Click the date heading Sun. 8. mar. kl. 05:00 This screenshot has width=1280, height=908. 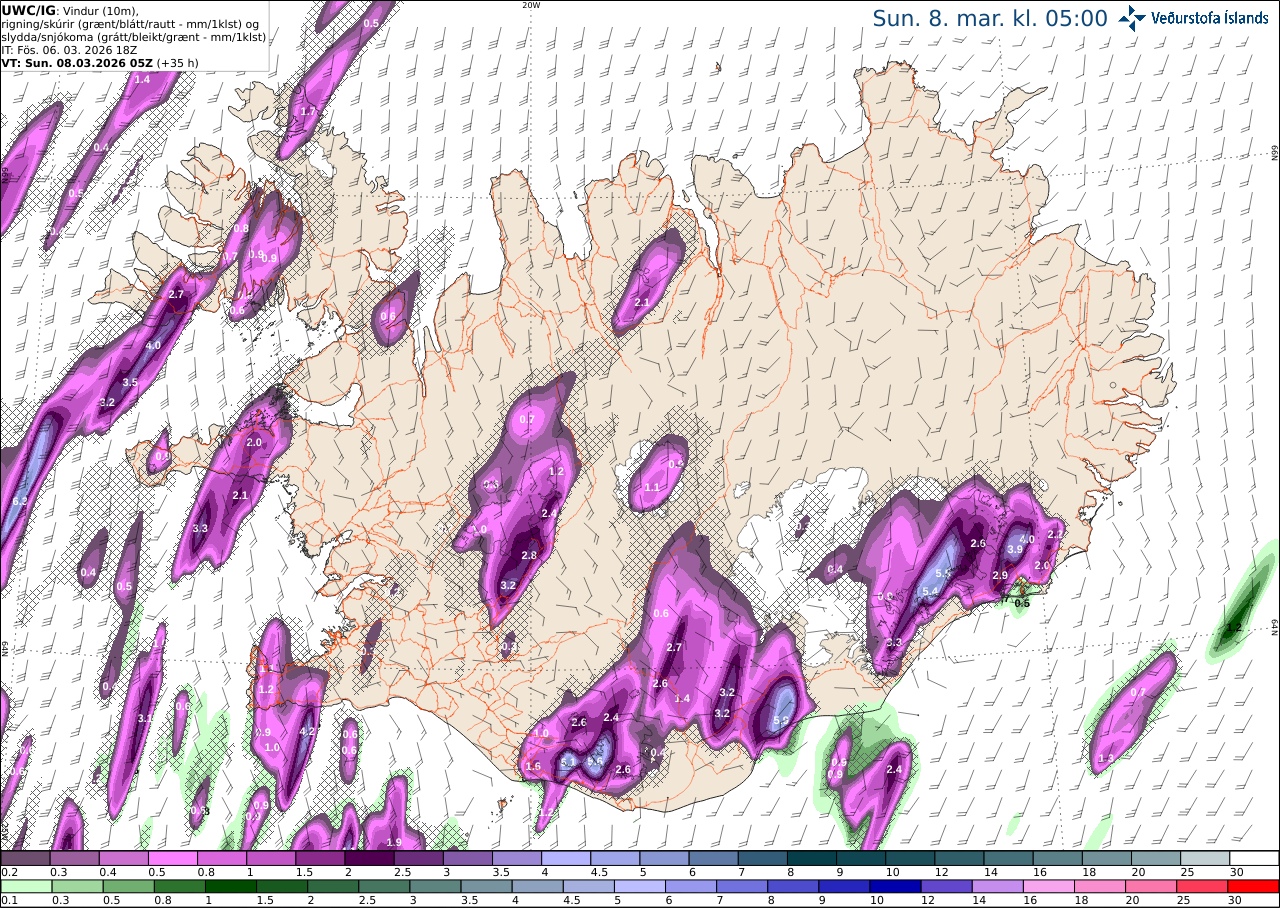(989, 19)
